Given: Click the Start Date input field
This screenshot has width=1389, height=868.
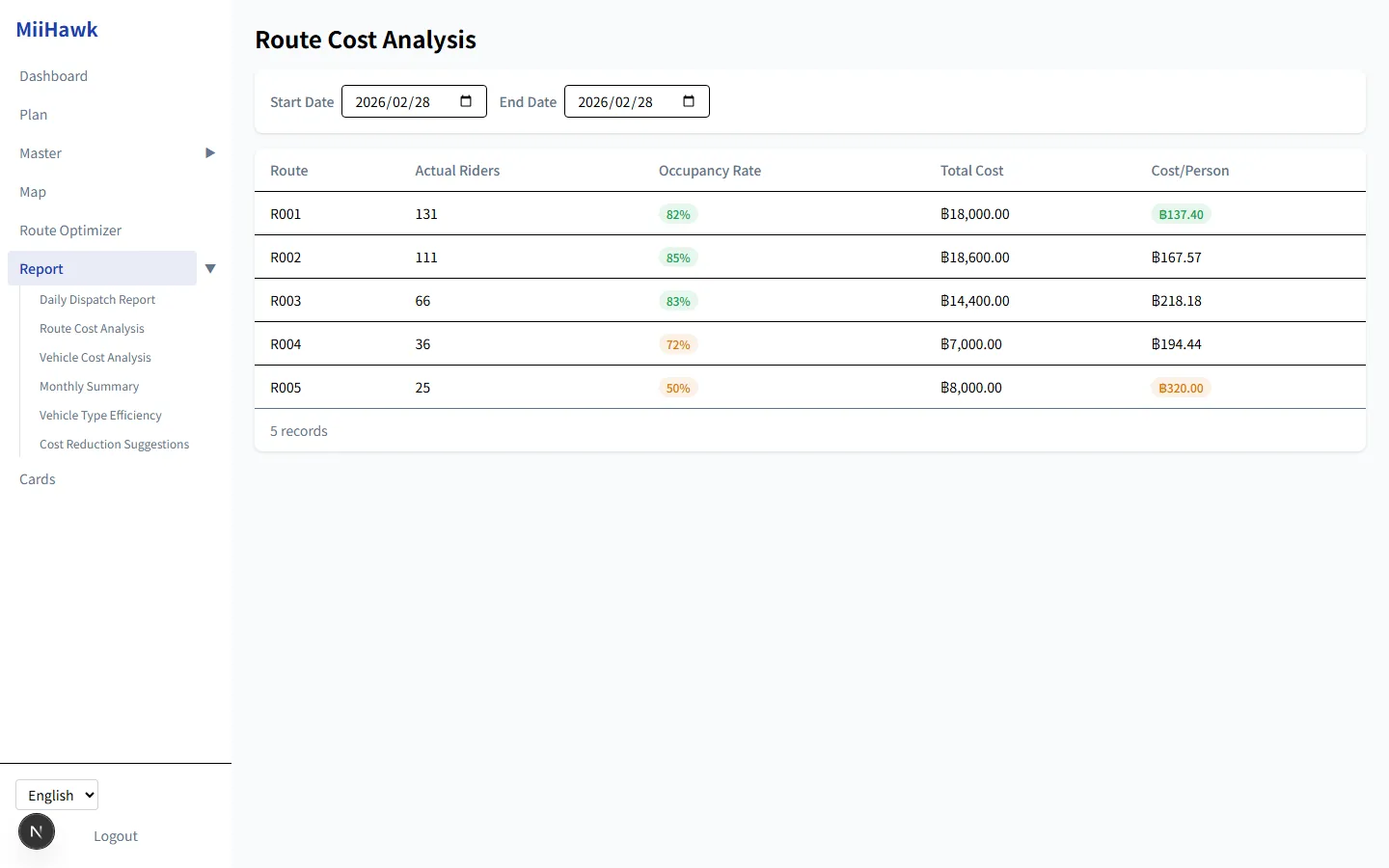Looking at the screenshot, I should (x=414, y=101).
